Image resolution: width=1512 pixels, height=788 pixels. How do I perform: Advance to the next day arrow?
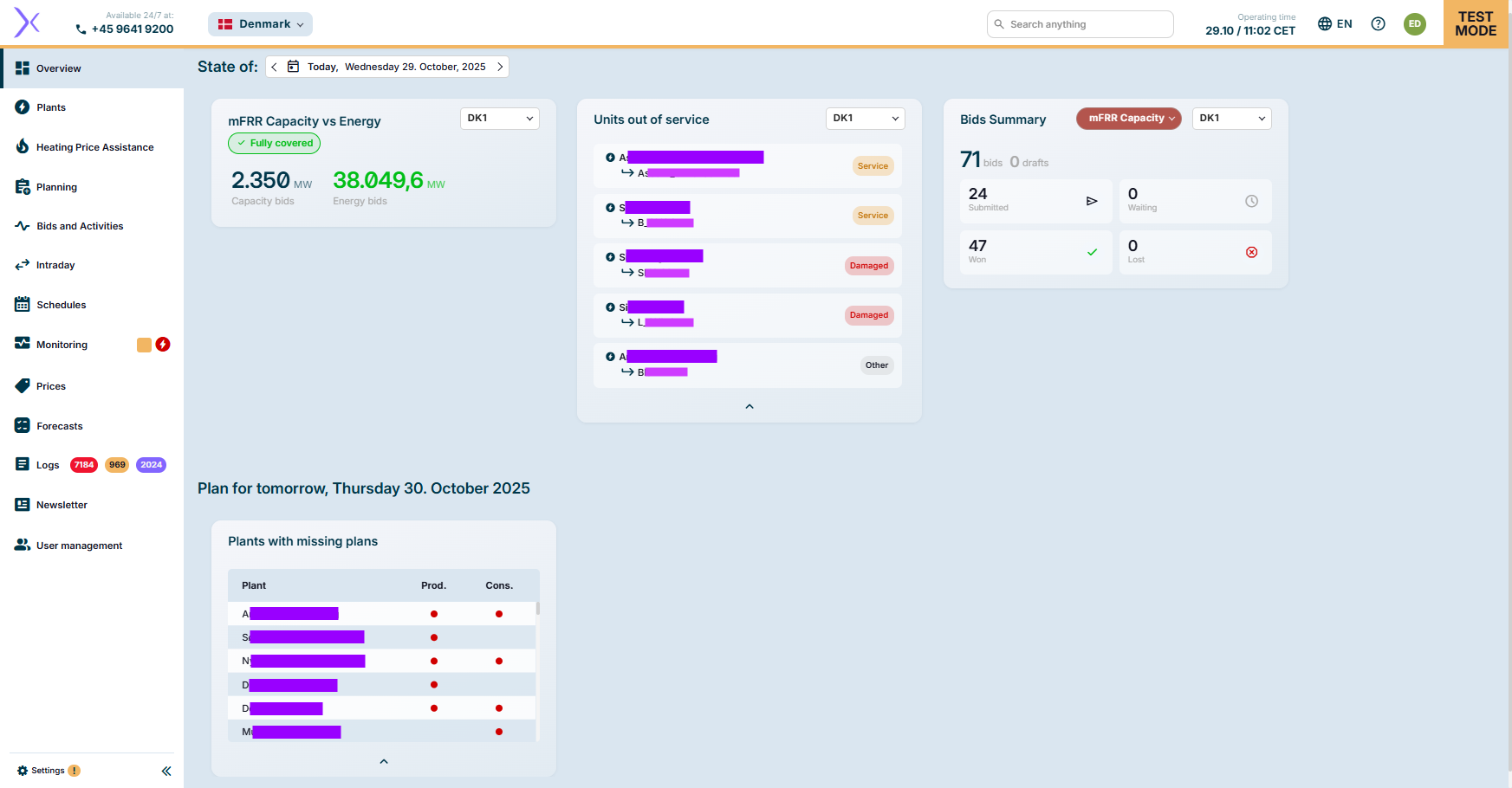500,67
